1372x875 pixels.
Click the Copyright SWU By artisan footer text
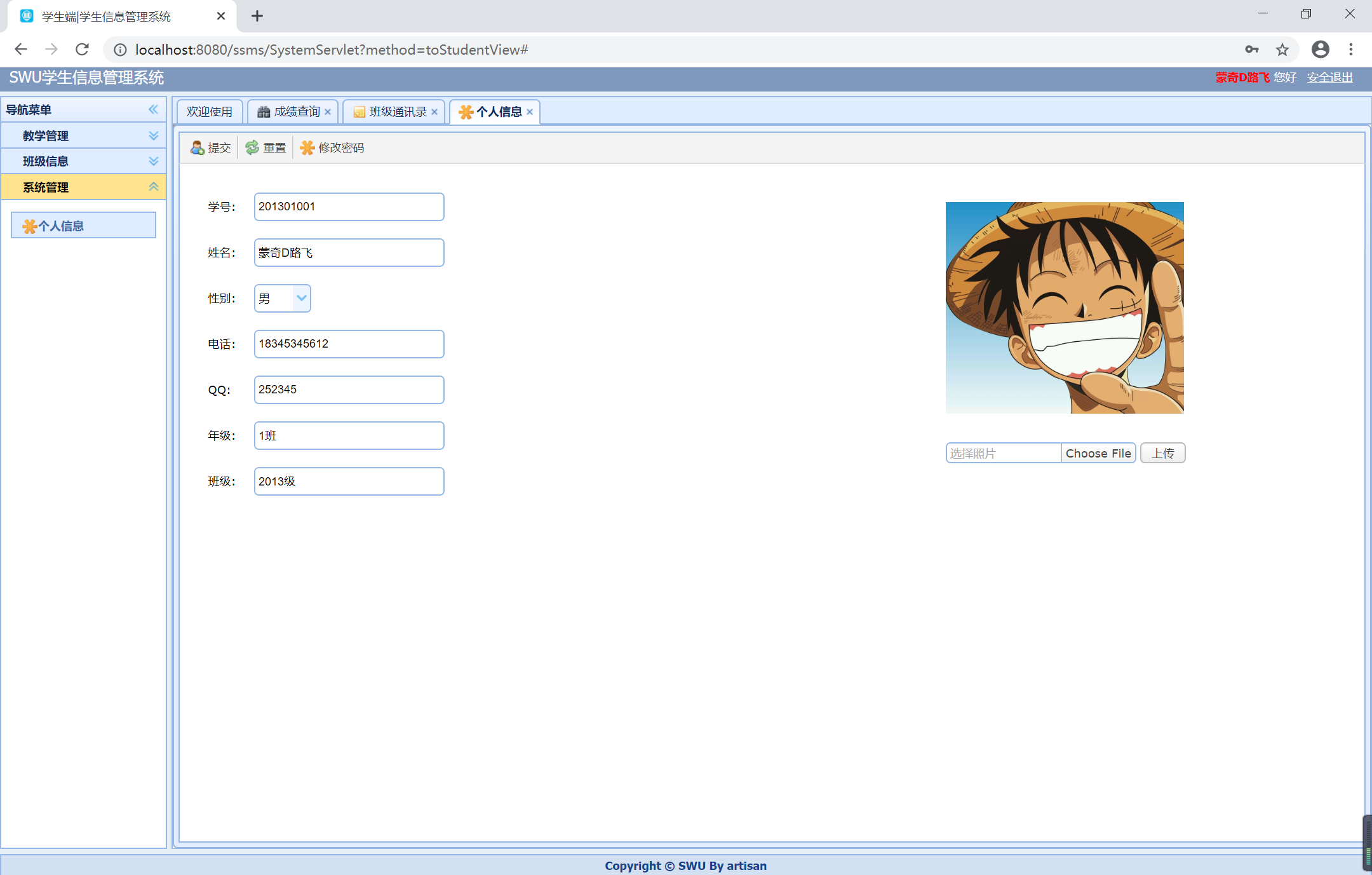point(685,865)
